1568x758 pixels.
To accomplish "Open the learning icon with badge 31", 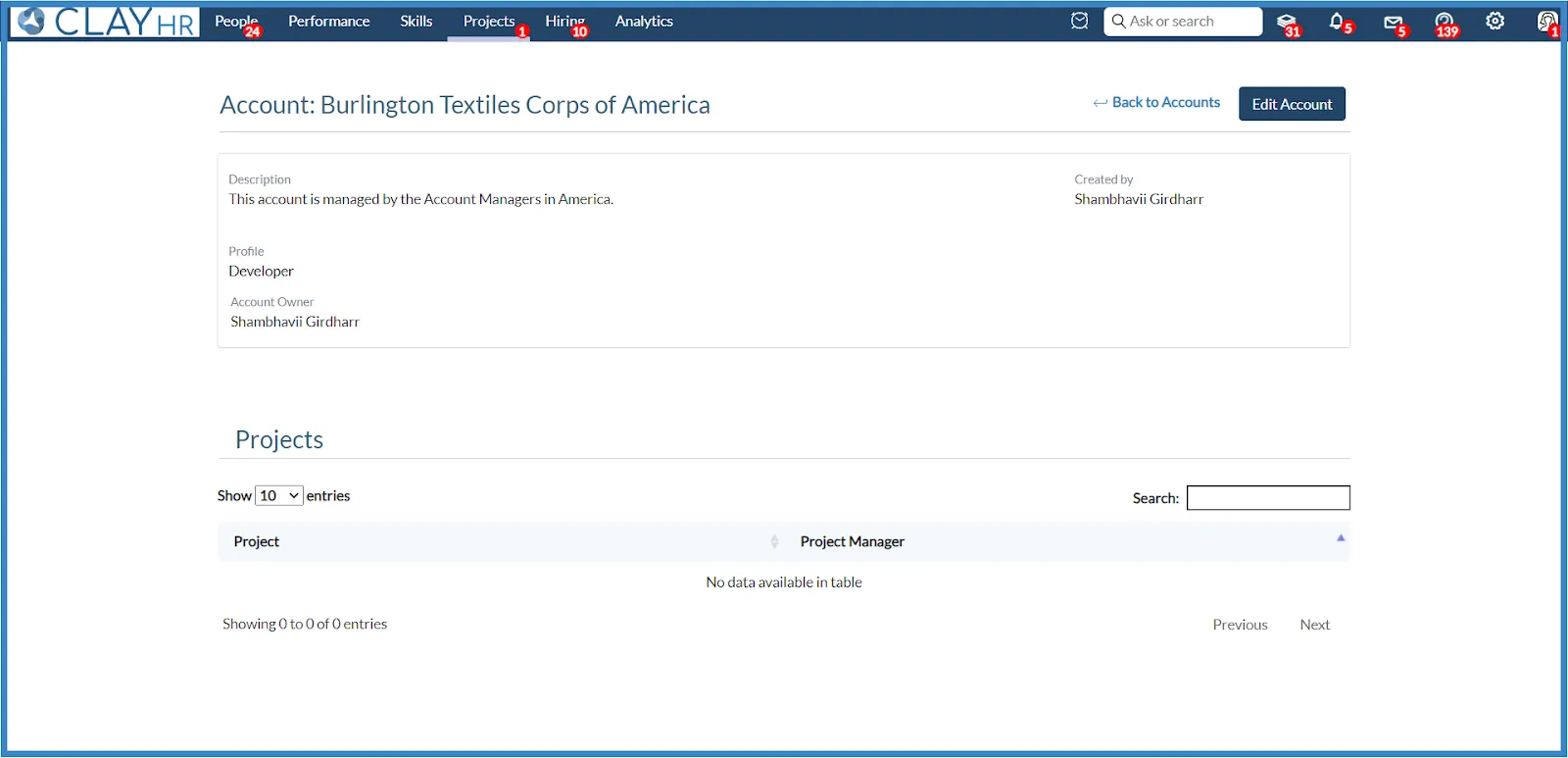I will click(1287, 22).
